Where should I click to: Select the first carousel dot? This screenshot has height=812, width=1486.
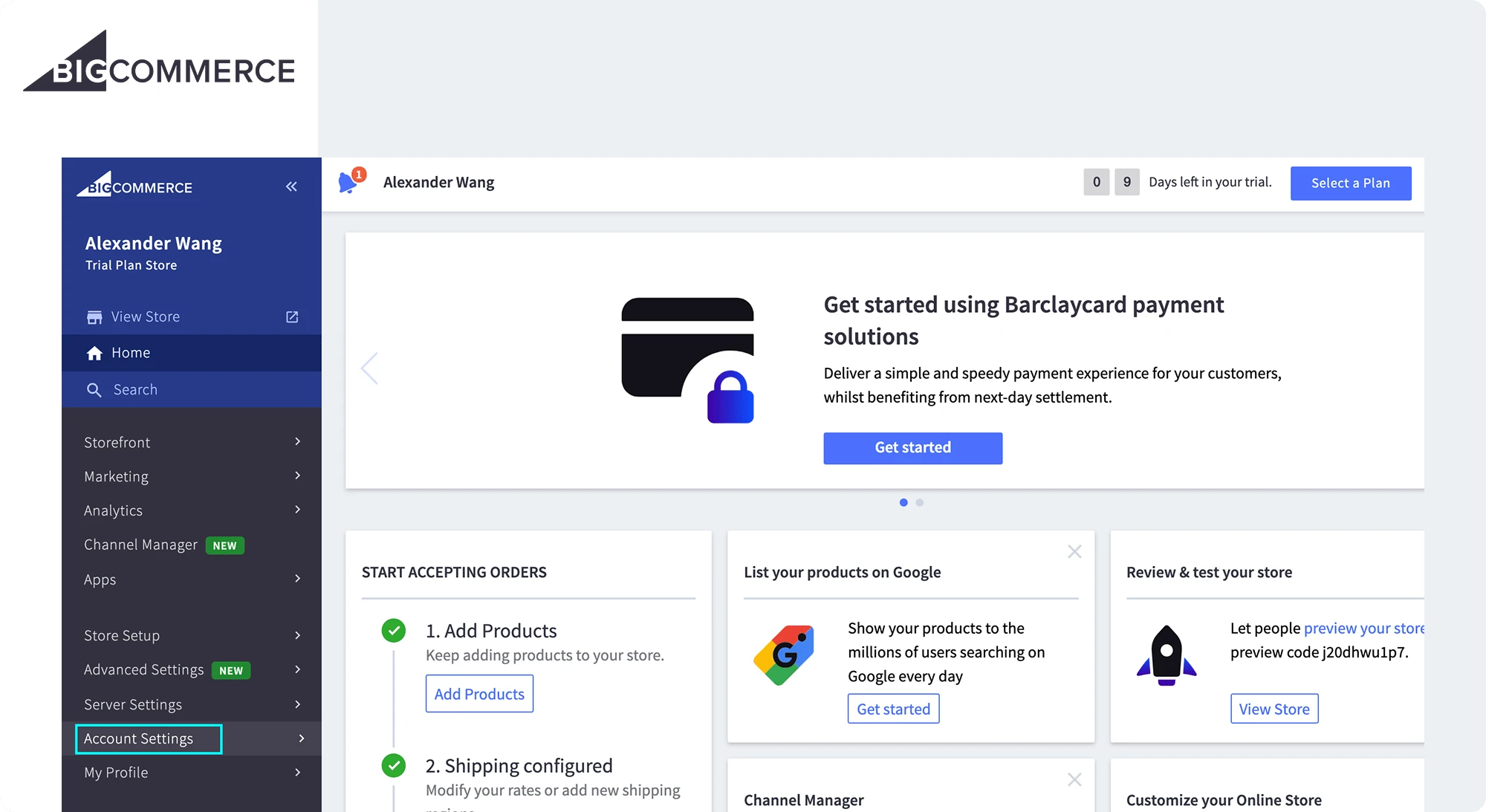903,503
